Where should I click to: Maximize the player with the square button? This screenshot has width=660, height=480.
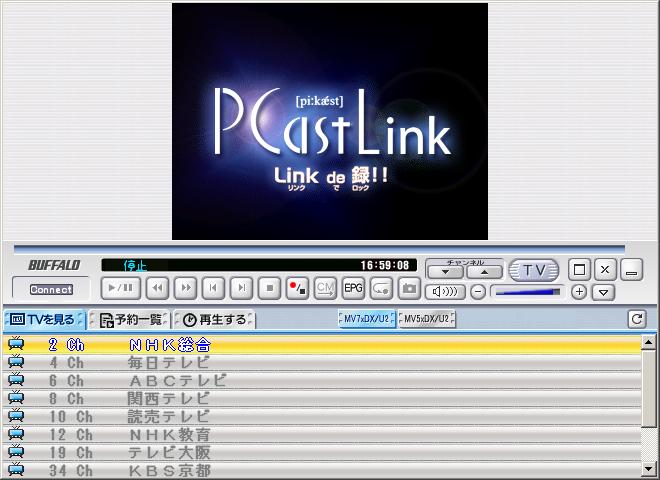click(580, 269)
